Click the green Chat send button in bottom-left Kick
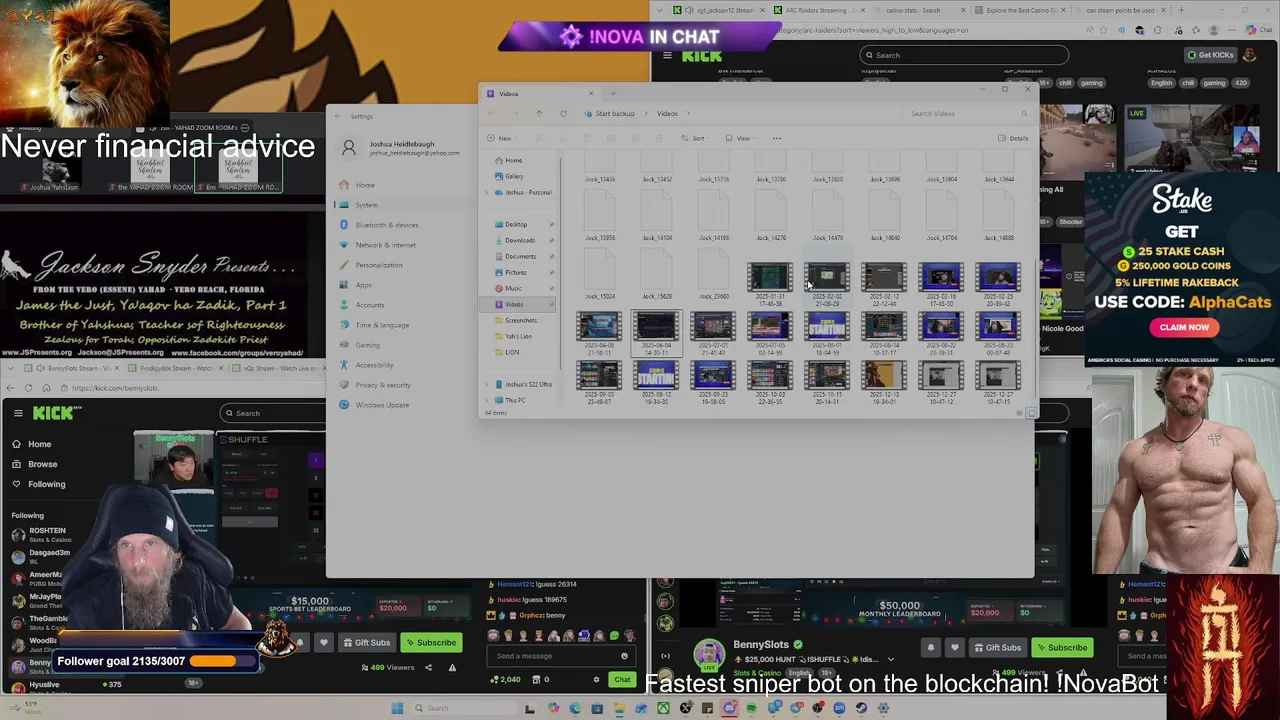1280x720 pixels. 622,680
